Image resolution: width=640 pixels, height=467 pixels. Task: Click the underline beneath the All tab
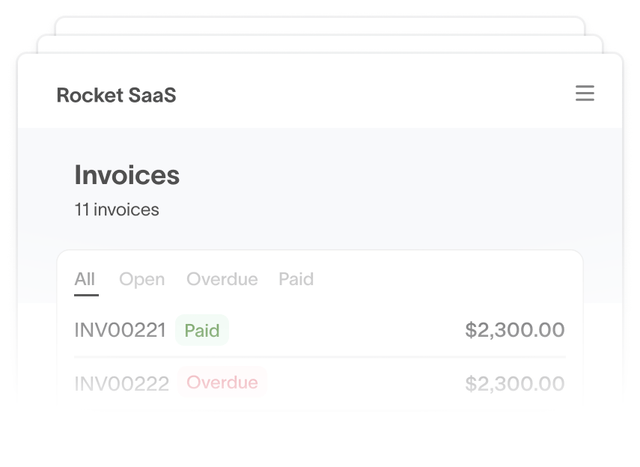[x=86, y=295]
